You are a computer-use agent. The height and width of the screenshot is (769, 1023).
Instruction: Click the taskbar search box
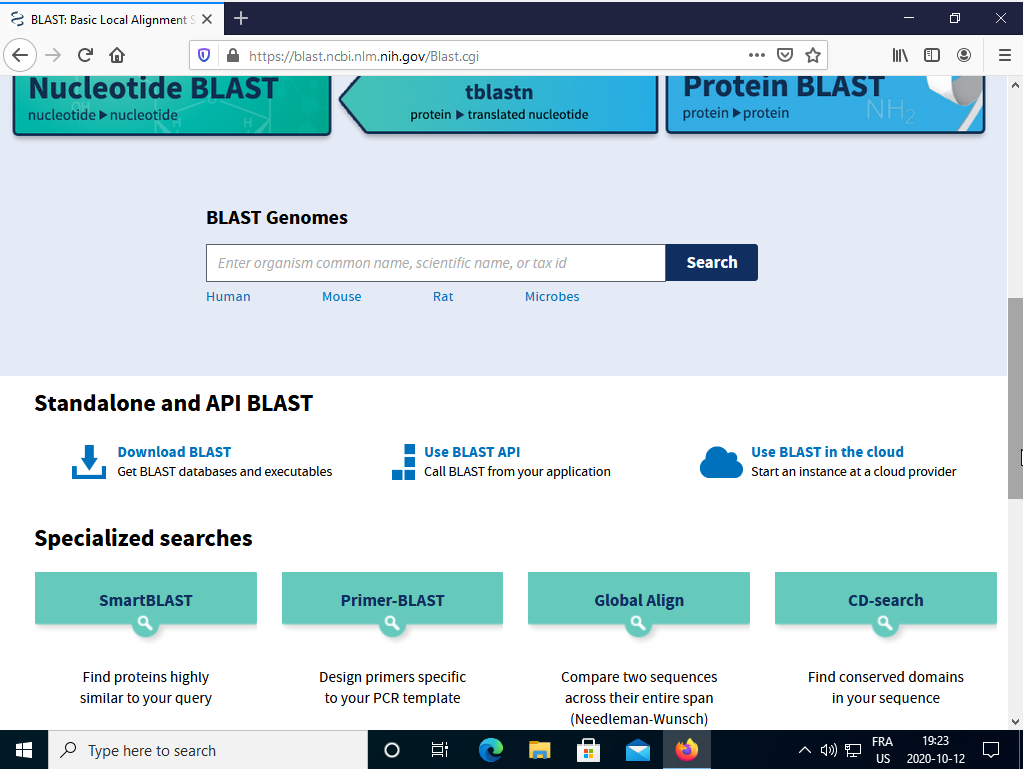tap(208, 750)
